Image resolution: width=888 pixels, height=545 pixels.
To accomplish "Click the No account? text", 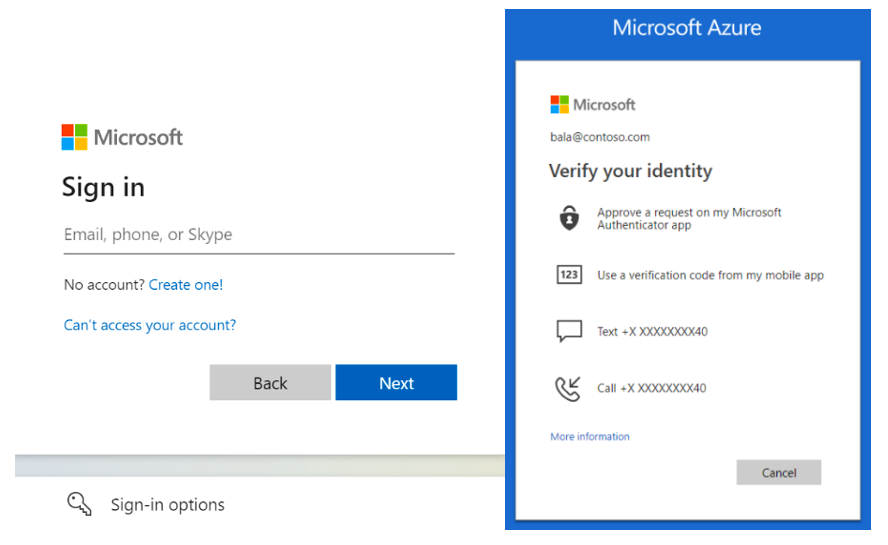I will [104, 284].
